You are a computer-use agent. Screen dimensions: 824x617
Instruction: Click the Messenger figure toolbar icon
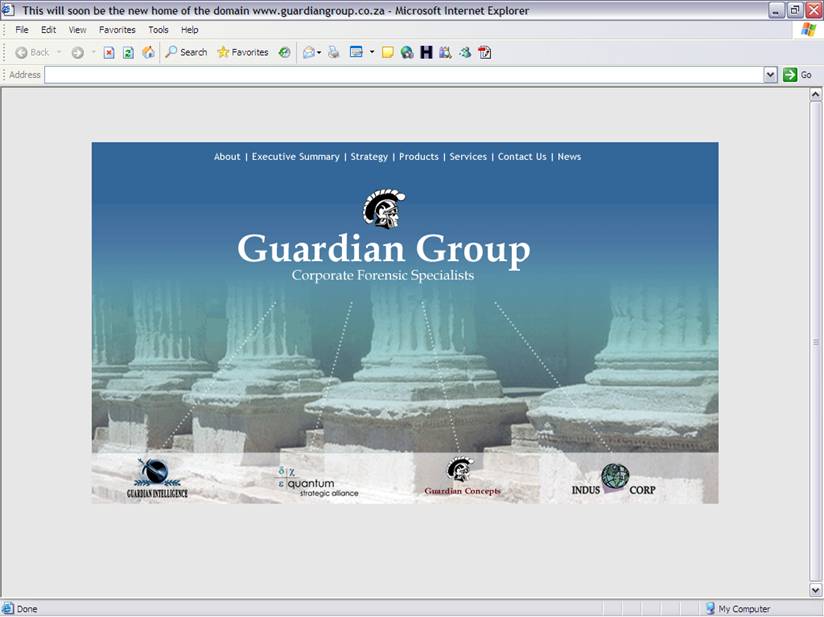(x=465, y=52)
